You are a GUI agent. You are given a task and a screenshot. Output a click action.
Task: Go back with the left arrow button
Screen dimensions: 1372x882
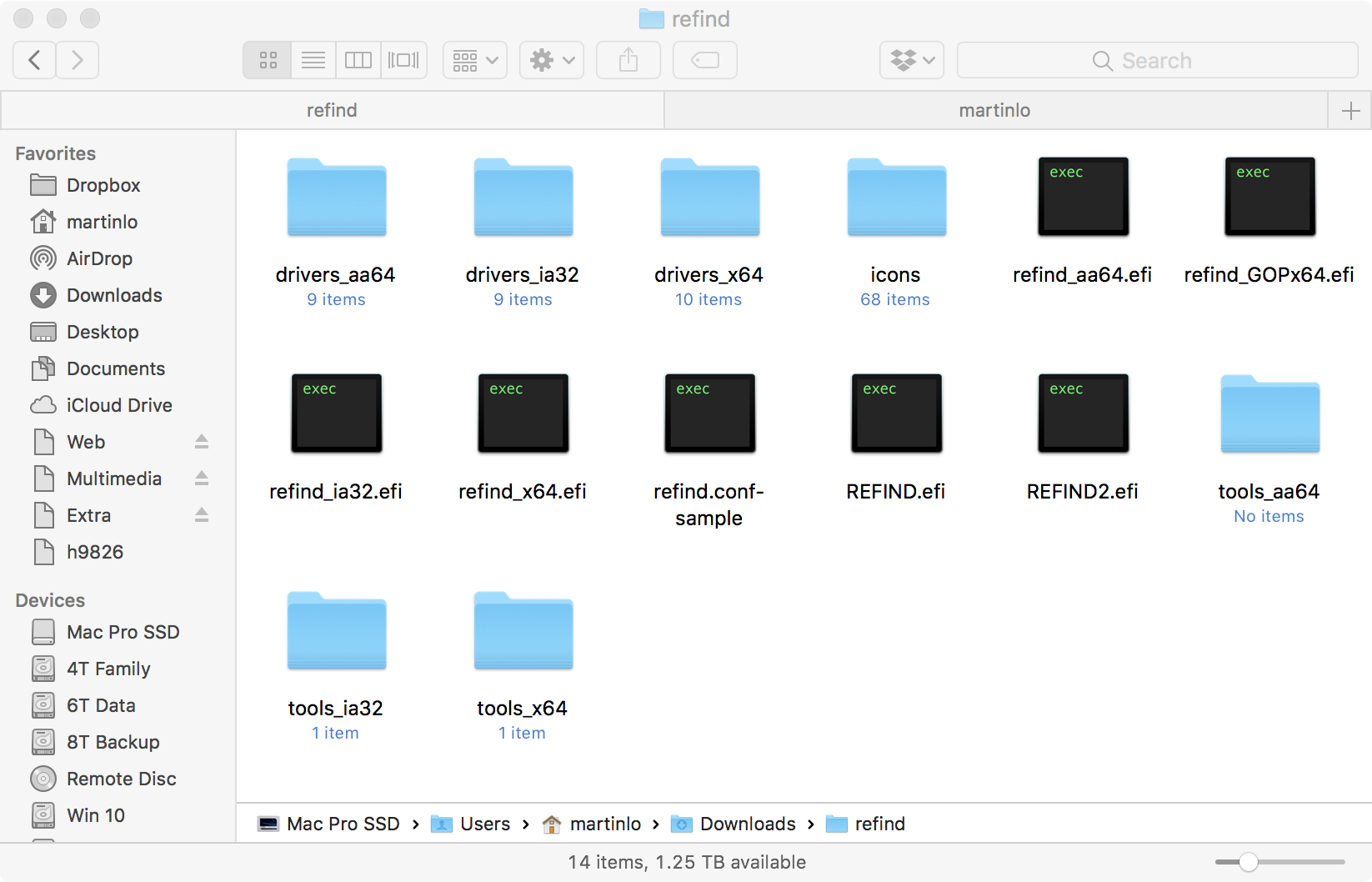(35, 60)
